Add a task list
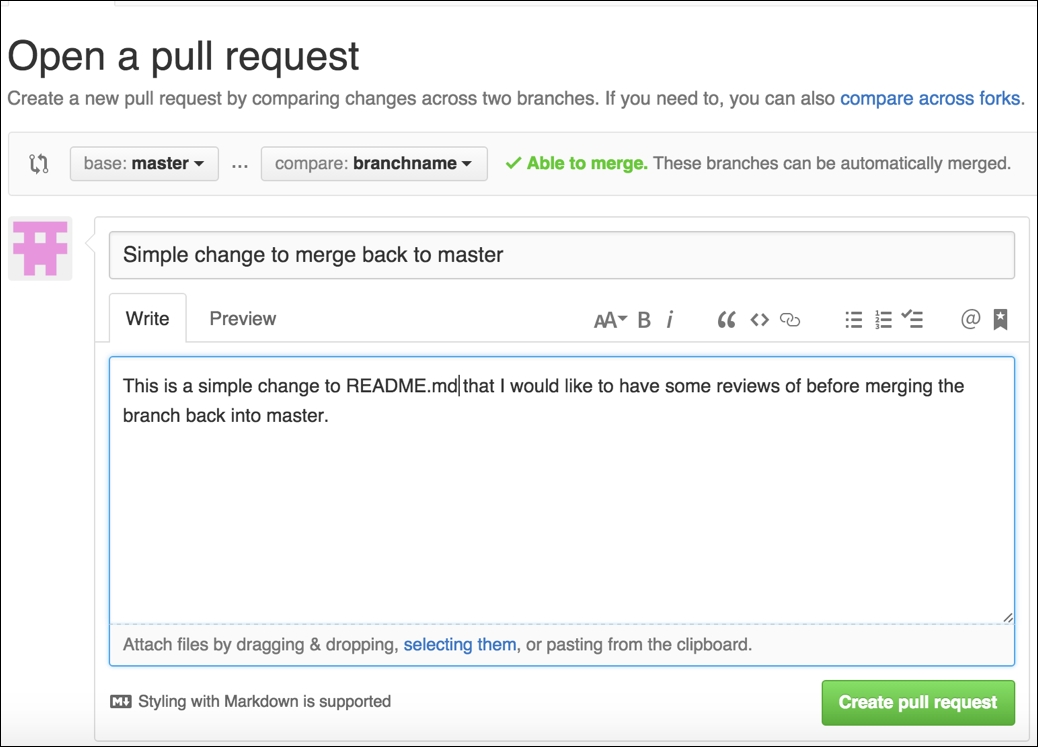This screenshot has height=747, width=1038. pyautogui.click(x=912, y=320)
